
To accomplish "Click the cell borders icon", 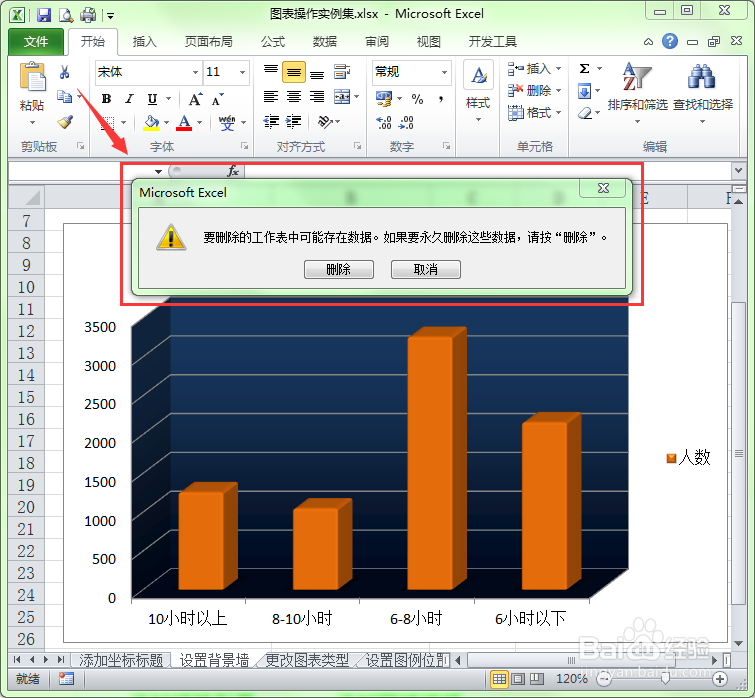I will tap(108, 123).
